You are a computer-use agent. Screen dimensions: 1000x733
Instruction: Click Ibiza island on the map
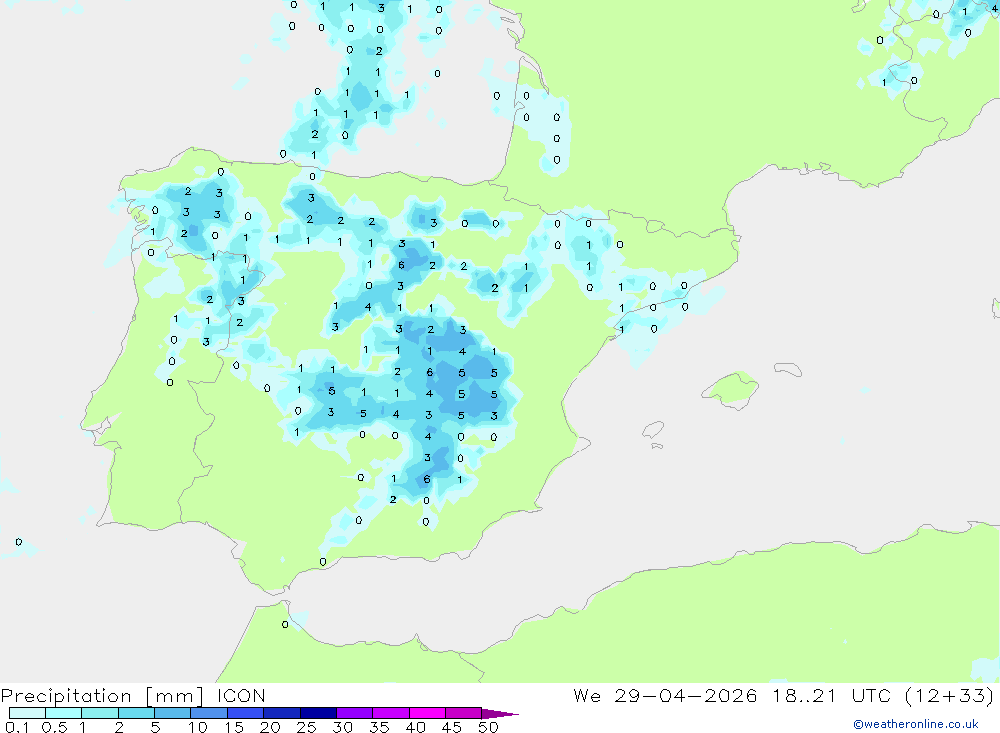[653, 430]
